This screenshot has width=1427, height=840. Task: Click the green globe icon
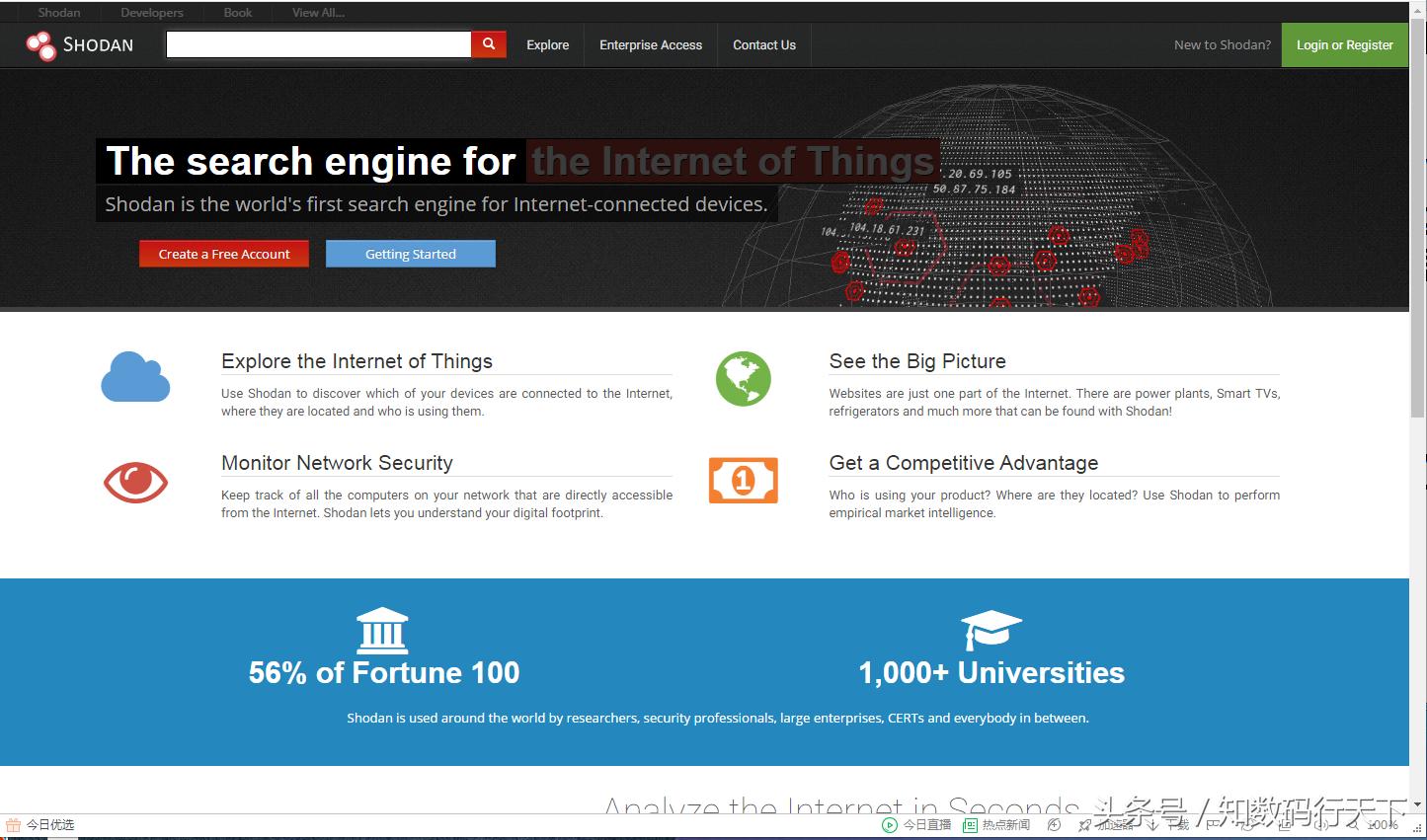[744, 378]
